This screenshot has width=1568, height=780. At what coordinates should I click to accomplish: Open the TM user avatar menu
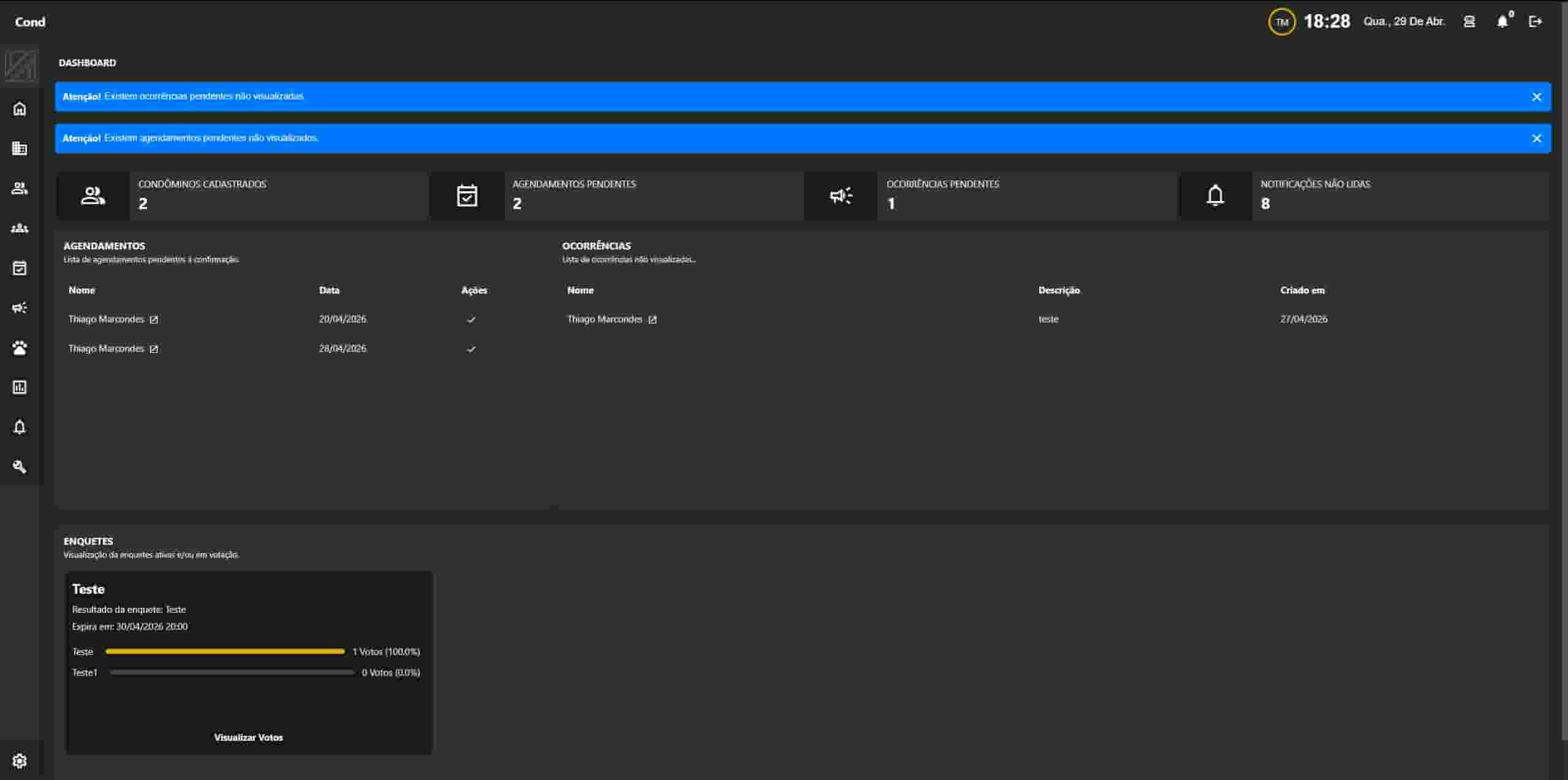point(1281,22)
